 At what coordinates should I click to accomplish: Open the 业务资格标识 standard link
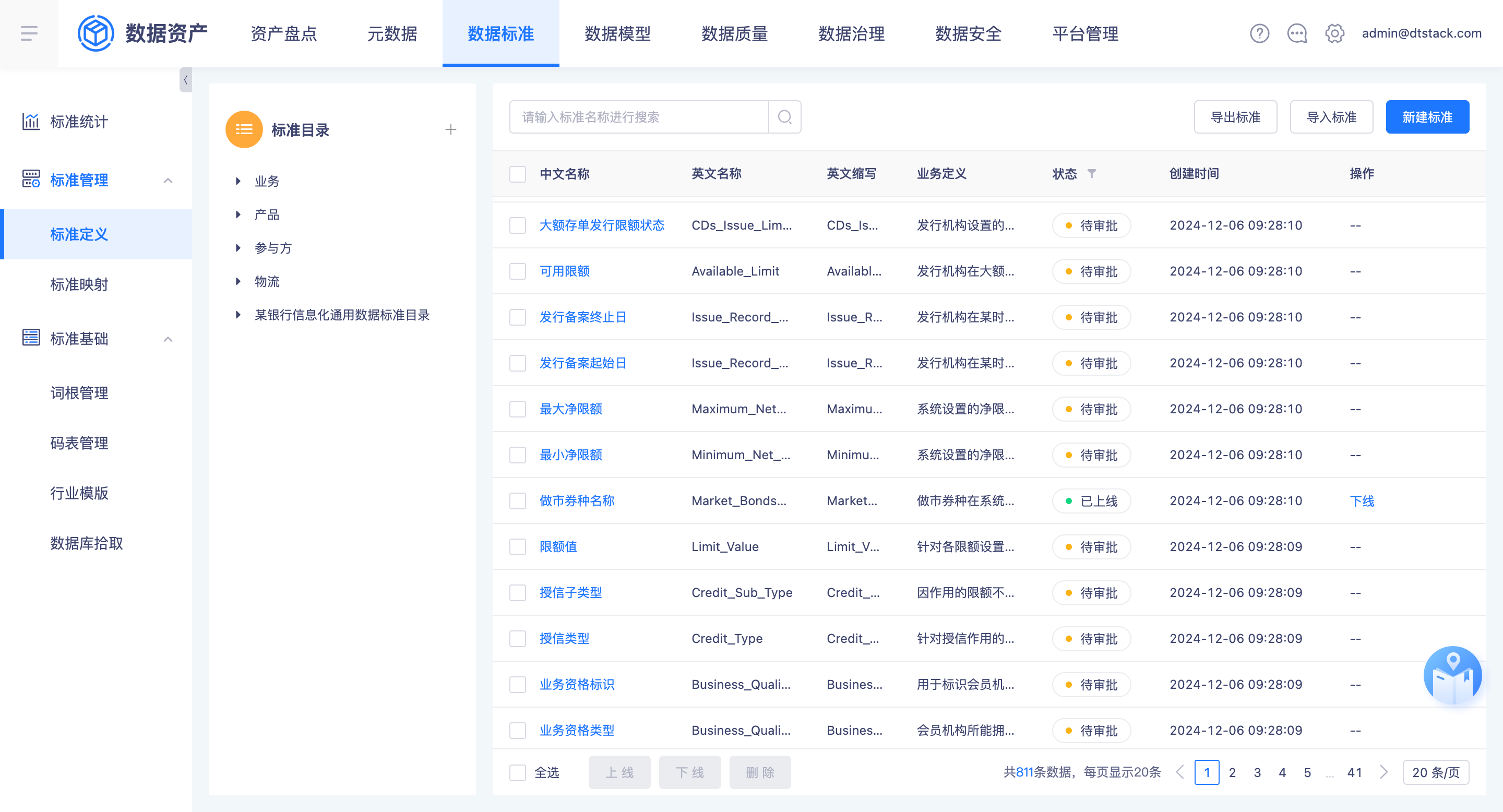pos(577,684)
